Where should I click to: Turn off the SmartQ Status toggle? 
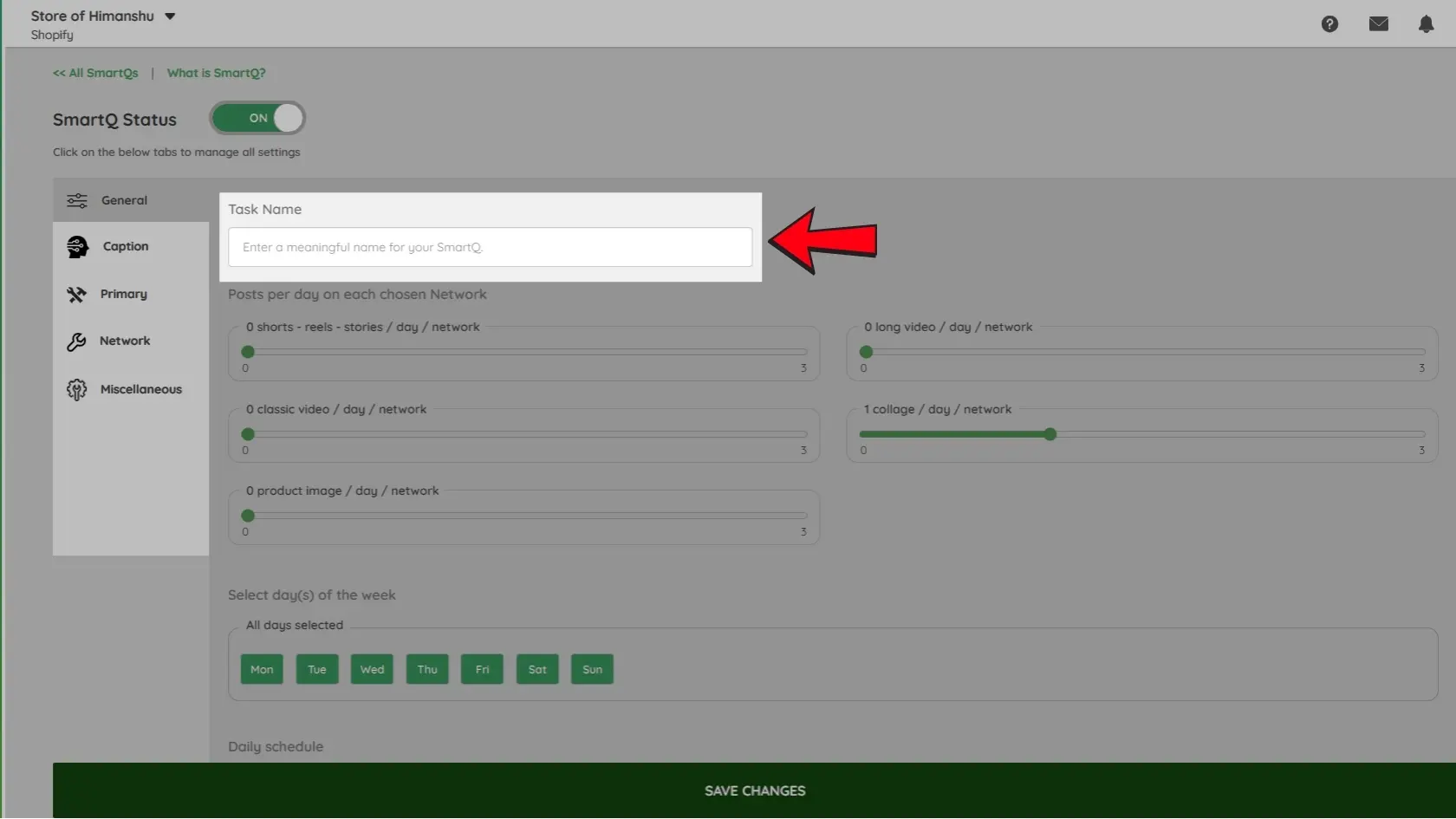point(257,118)
